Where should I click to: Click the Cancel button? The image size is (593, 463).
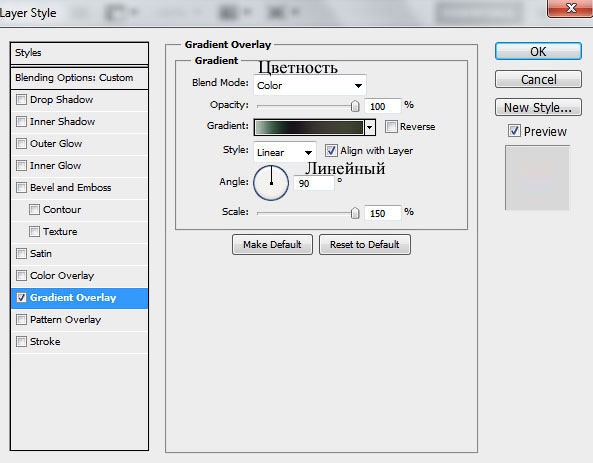pos(538,79)
